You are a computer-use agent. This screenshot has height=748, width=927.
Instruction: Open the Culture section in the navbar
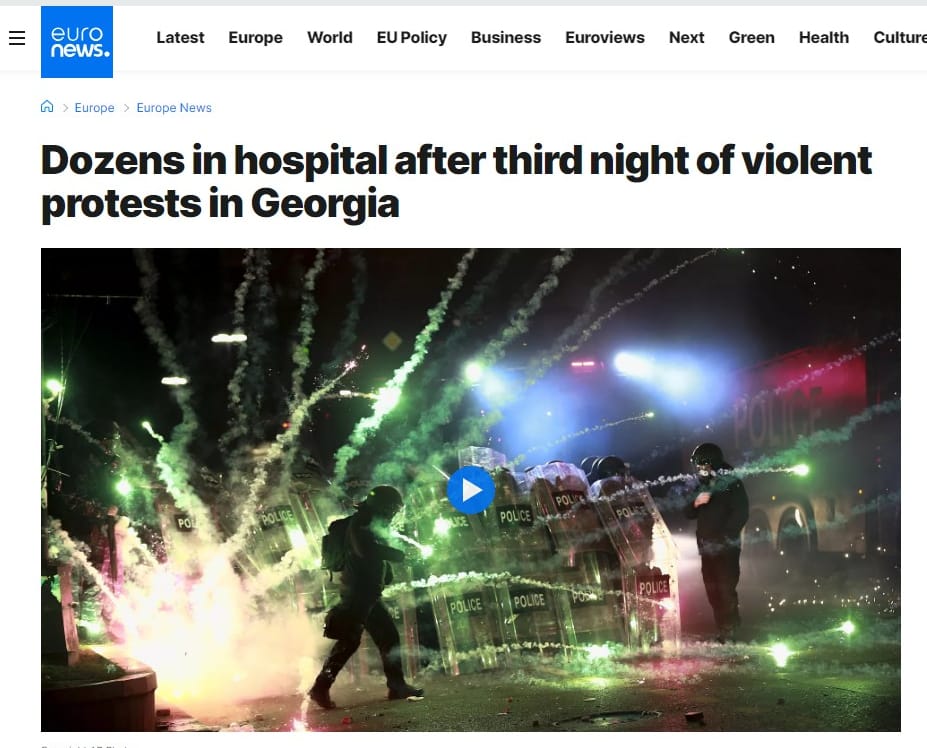pyautogui.click(x=900, y=37)
